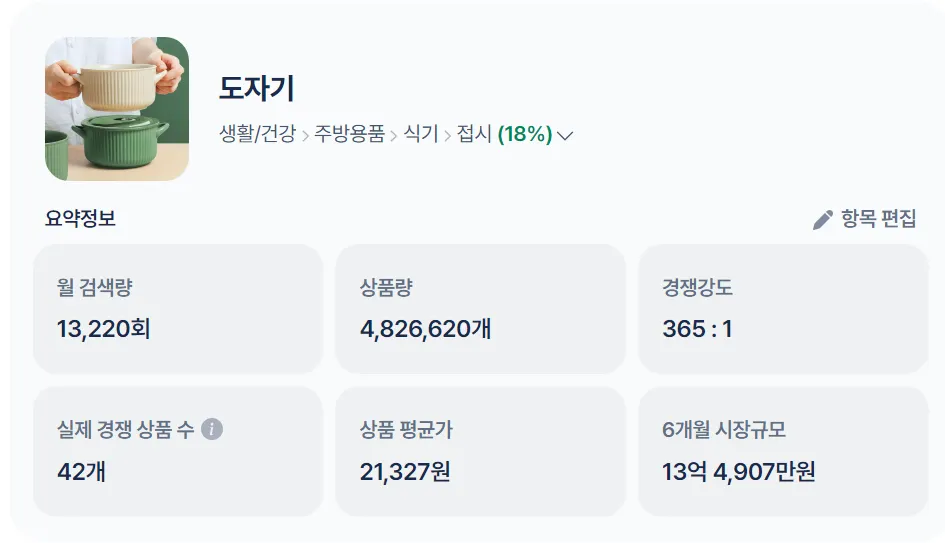Select the 상품량 summary card
This screenshot has width=945, height=543.
pyautogui.click(x=480, y=309)
